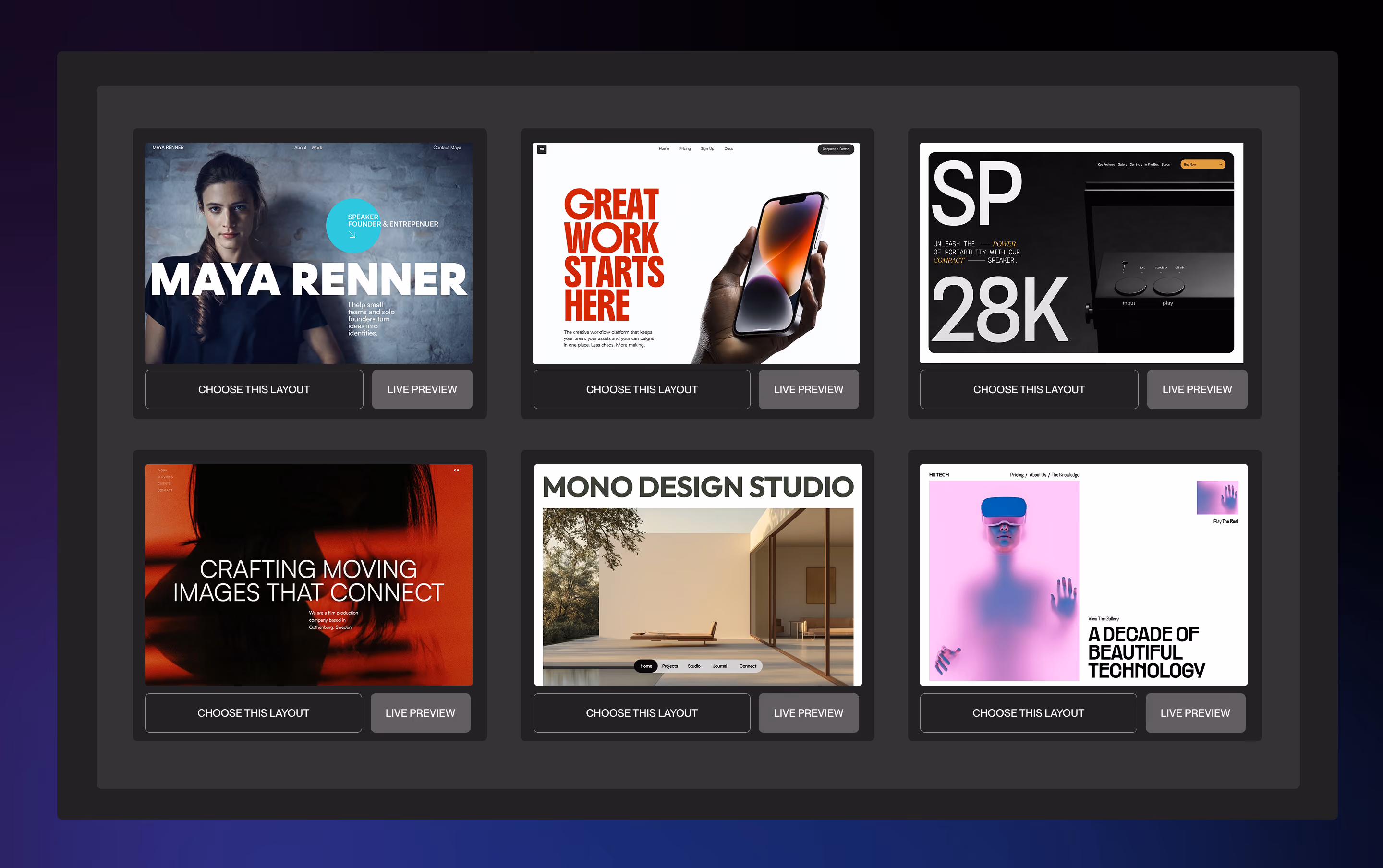
Task: Choose the Maya Renner layout
Action: 254,389
